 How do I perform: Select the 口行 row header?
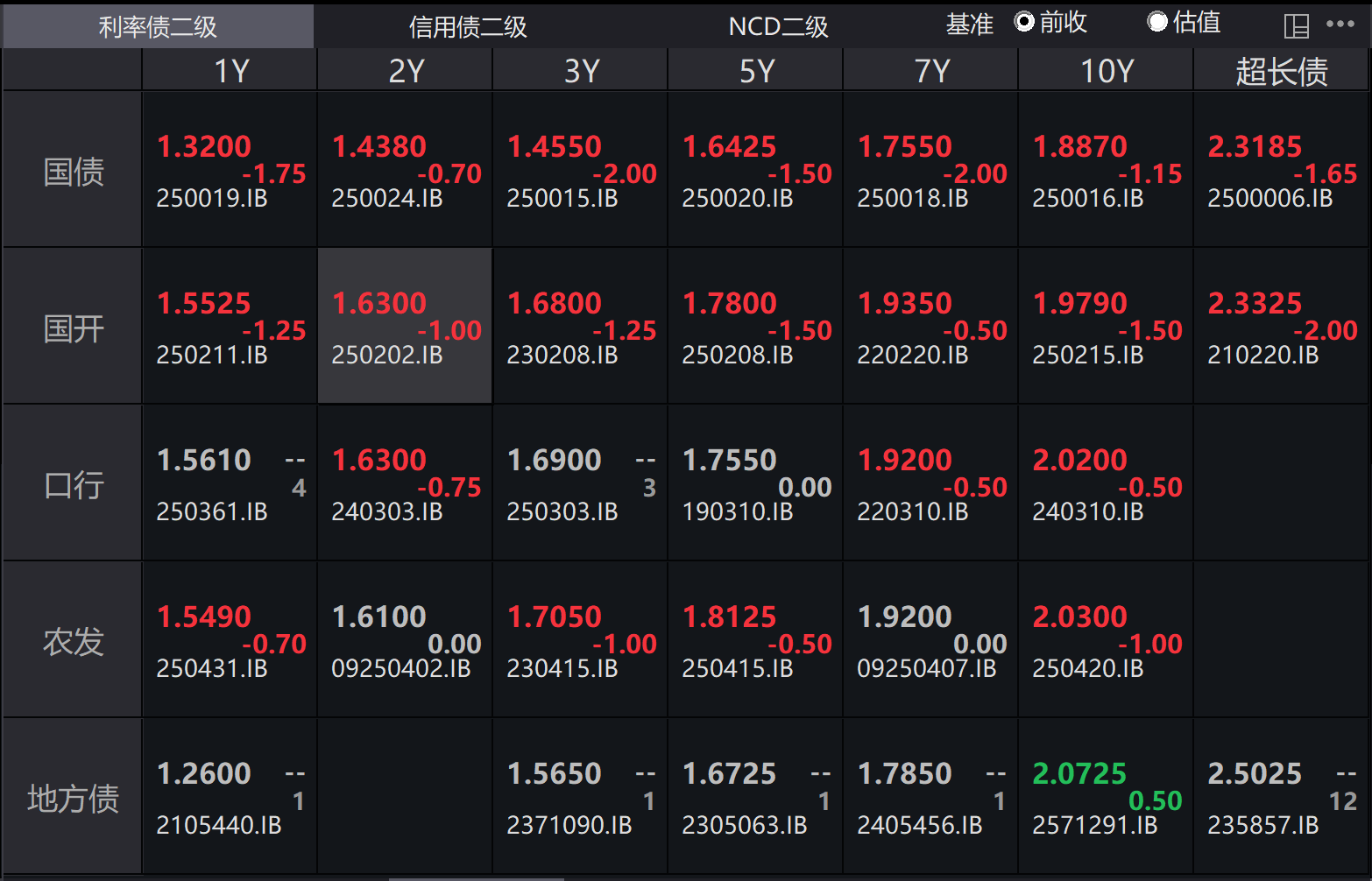(x=74, y=485)
